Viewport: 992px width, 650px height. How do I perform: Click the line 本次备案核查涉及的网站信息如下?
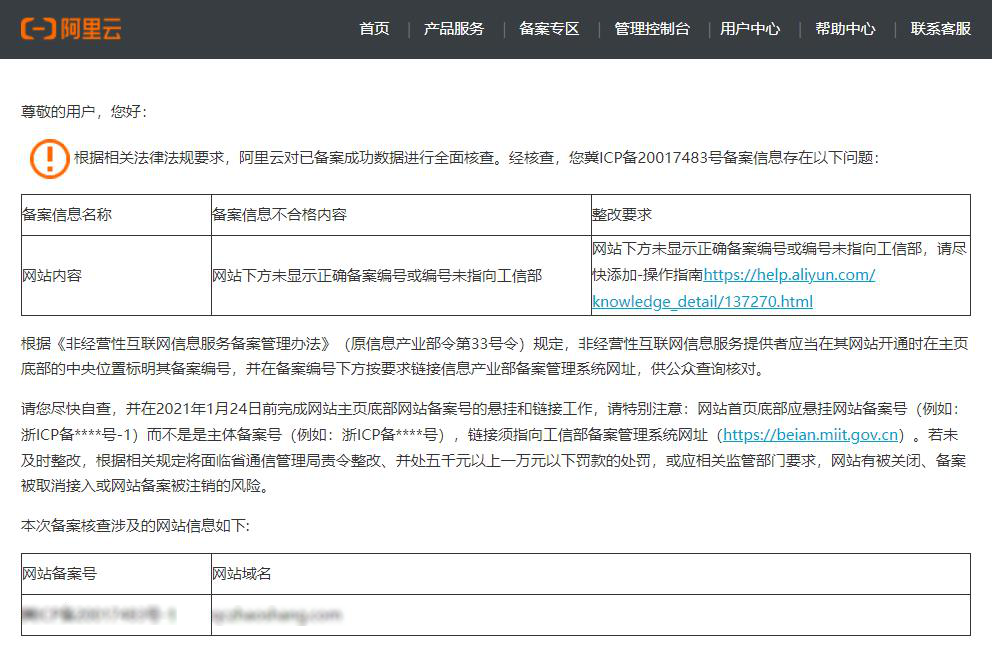(x=135, y=526)
